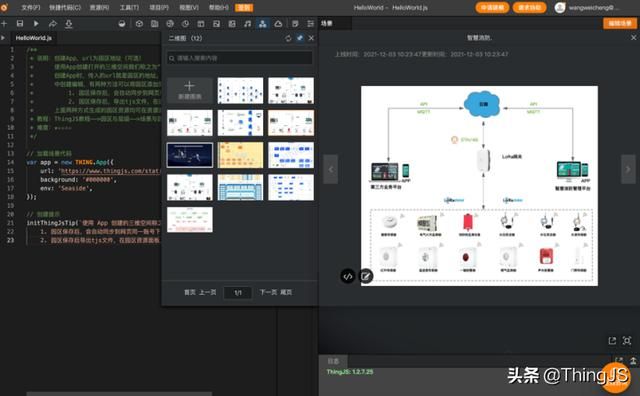640x396 pixels.
Task: Show previous preview with left arrow
Action: pyautogui.click(x=331, y=169)
